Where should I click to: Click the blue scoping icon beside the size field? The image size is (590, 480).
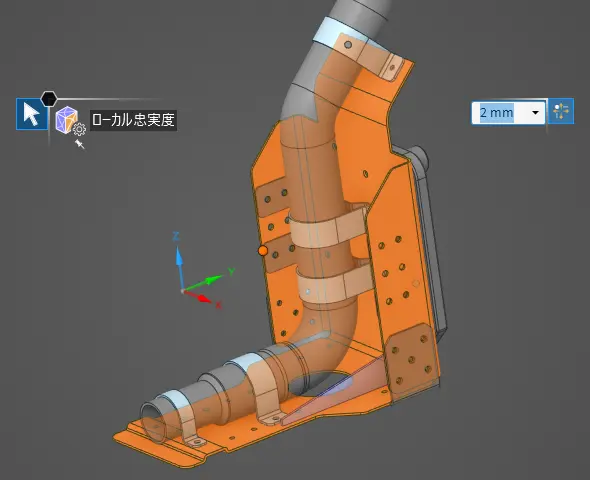[561, 111]
